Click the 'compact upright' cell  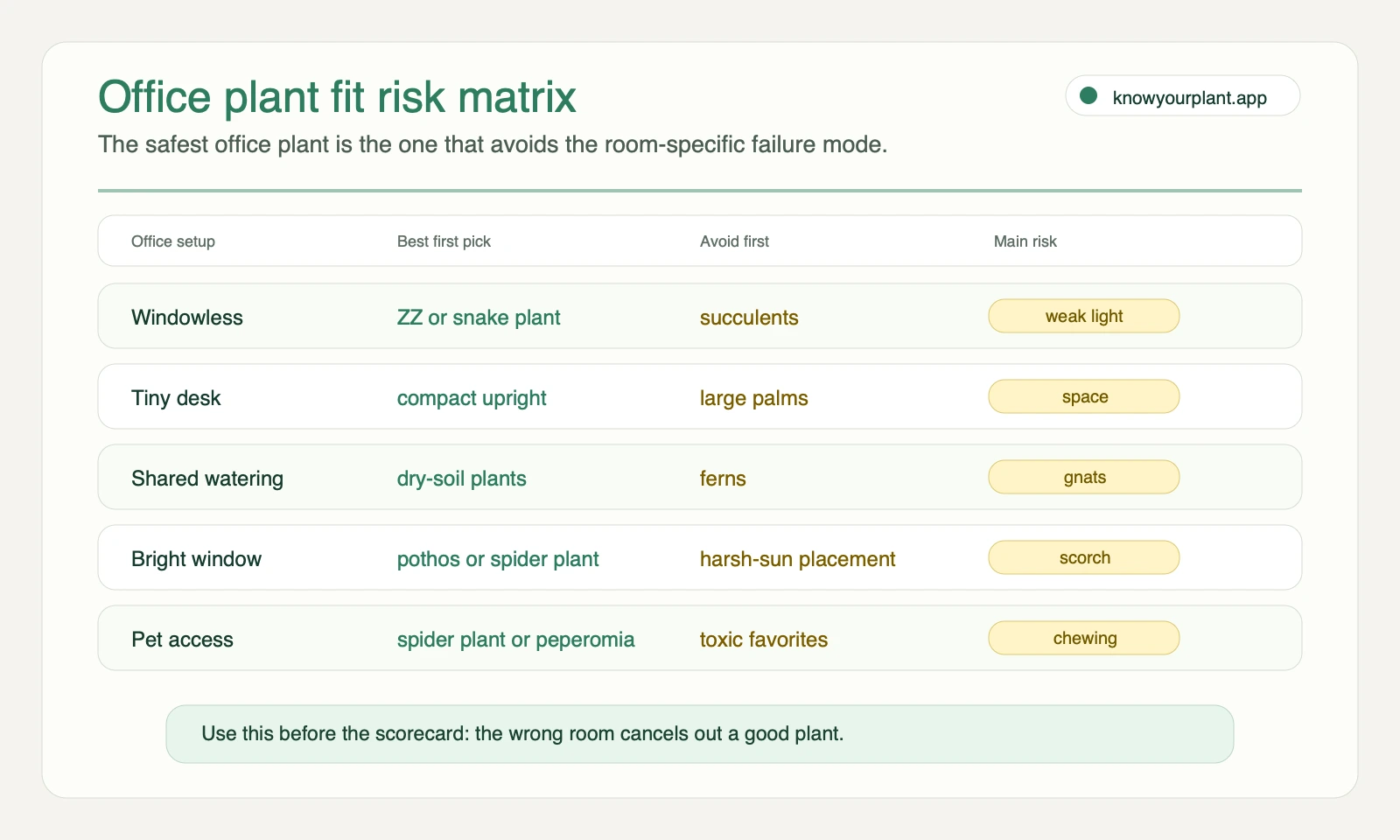[472, 398]
